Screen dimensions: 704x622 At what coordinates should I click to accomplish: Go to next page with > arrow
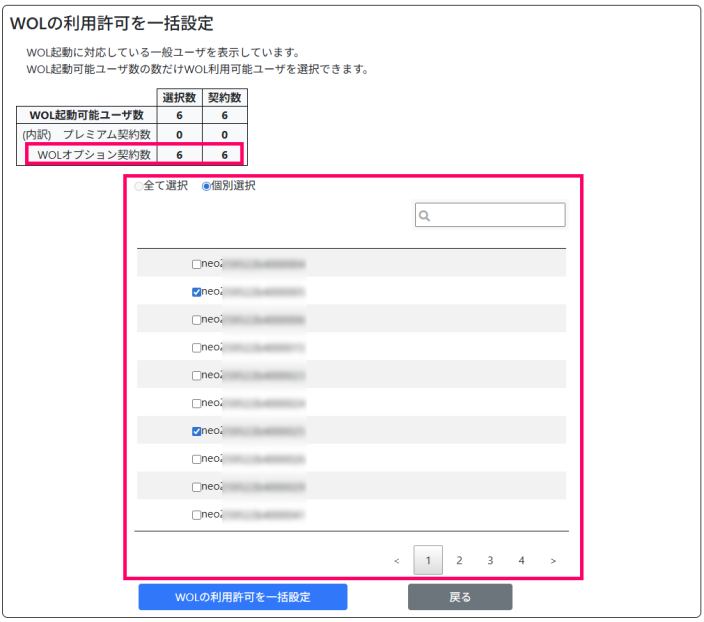tap(553, 561)
